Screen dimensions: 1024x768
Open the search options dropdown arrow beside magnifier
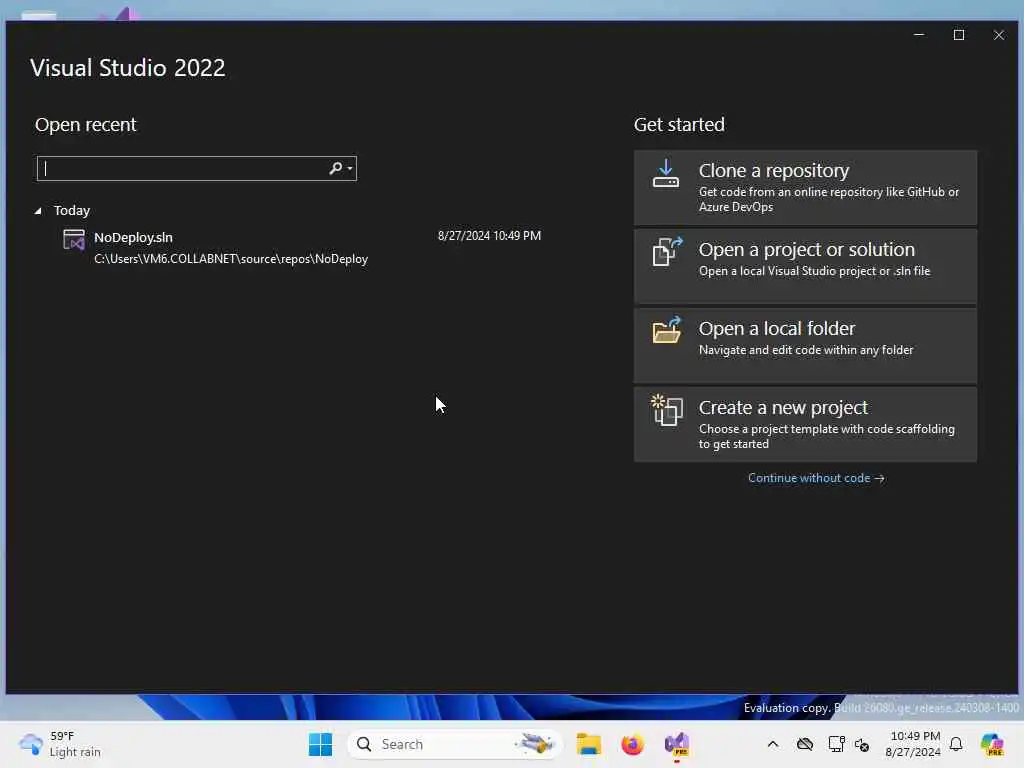tap(350, 168)
